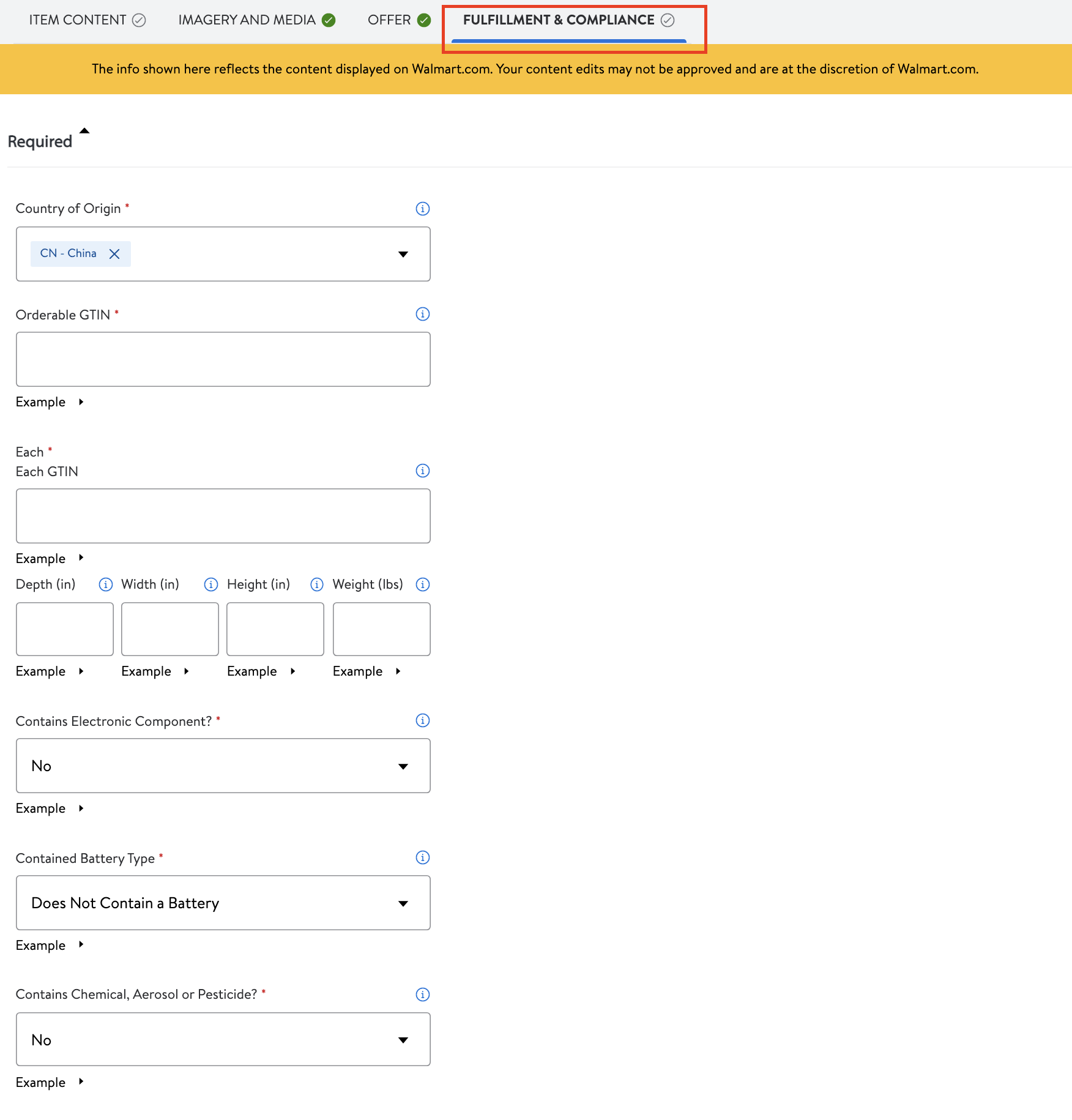Open Contained Battery Type info icon
Viewport: 1072px width, 1120px height.
422,857
